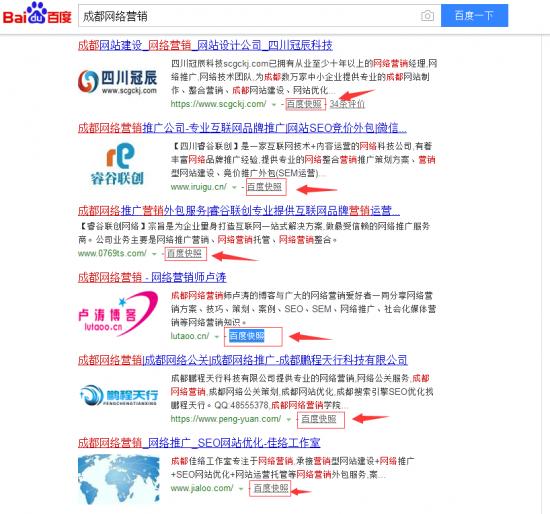This screenshot has width=550, height=514.
Task: Open the www.iruigu.cn URL link
Action: tap(199, 187)
